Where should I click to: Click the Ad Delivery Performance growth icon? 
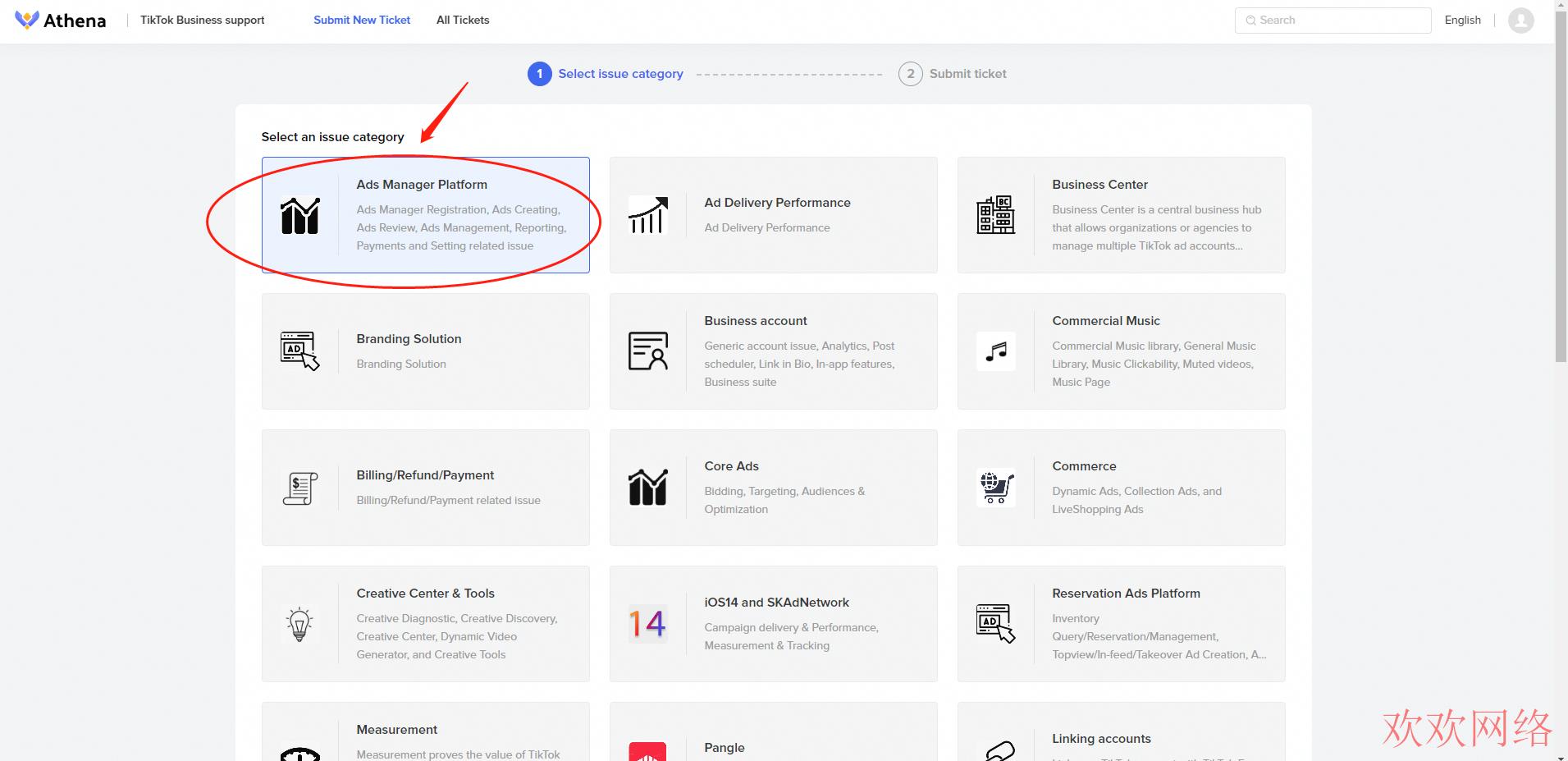(648, 215)
